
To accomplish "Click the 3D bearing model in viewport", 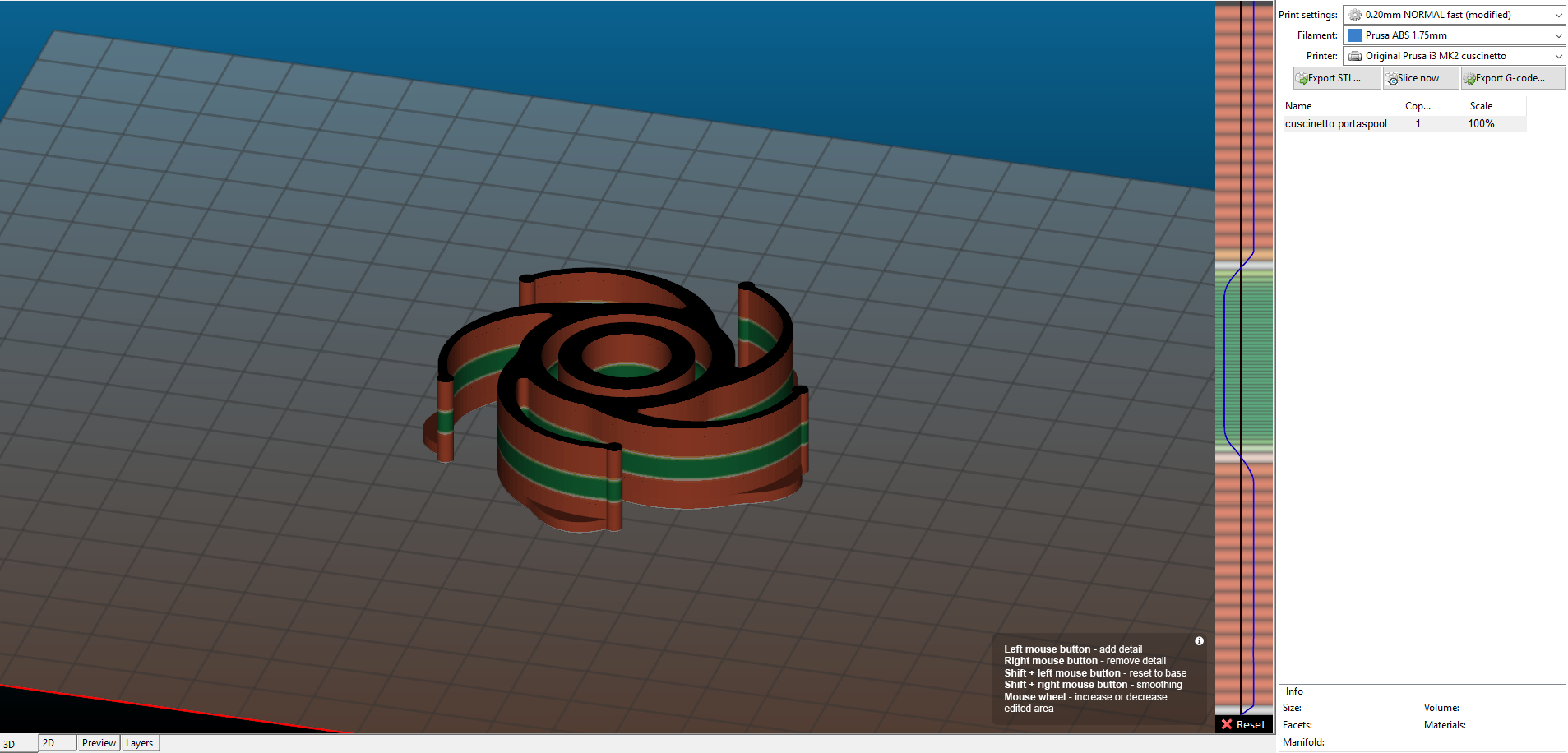I will (x=617, y=399).
